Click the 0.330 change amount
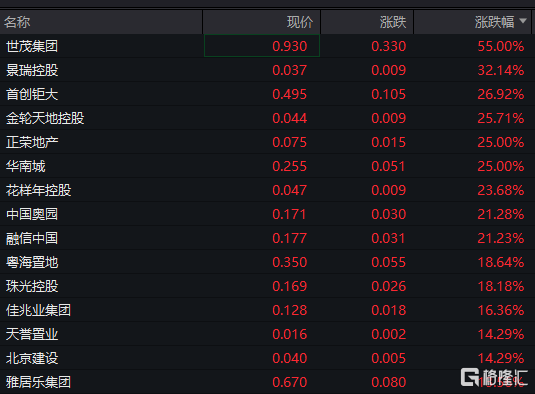 pos(389,46)
